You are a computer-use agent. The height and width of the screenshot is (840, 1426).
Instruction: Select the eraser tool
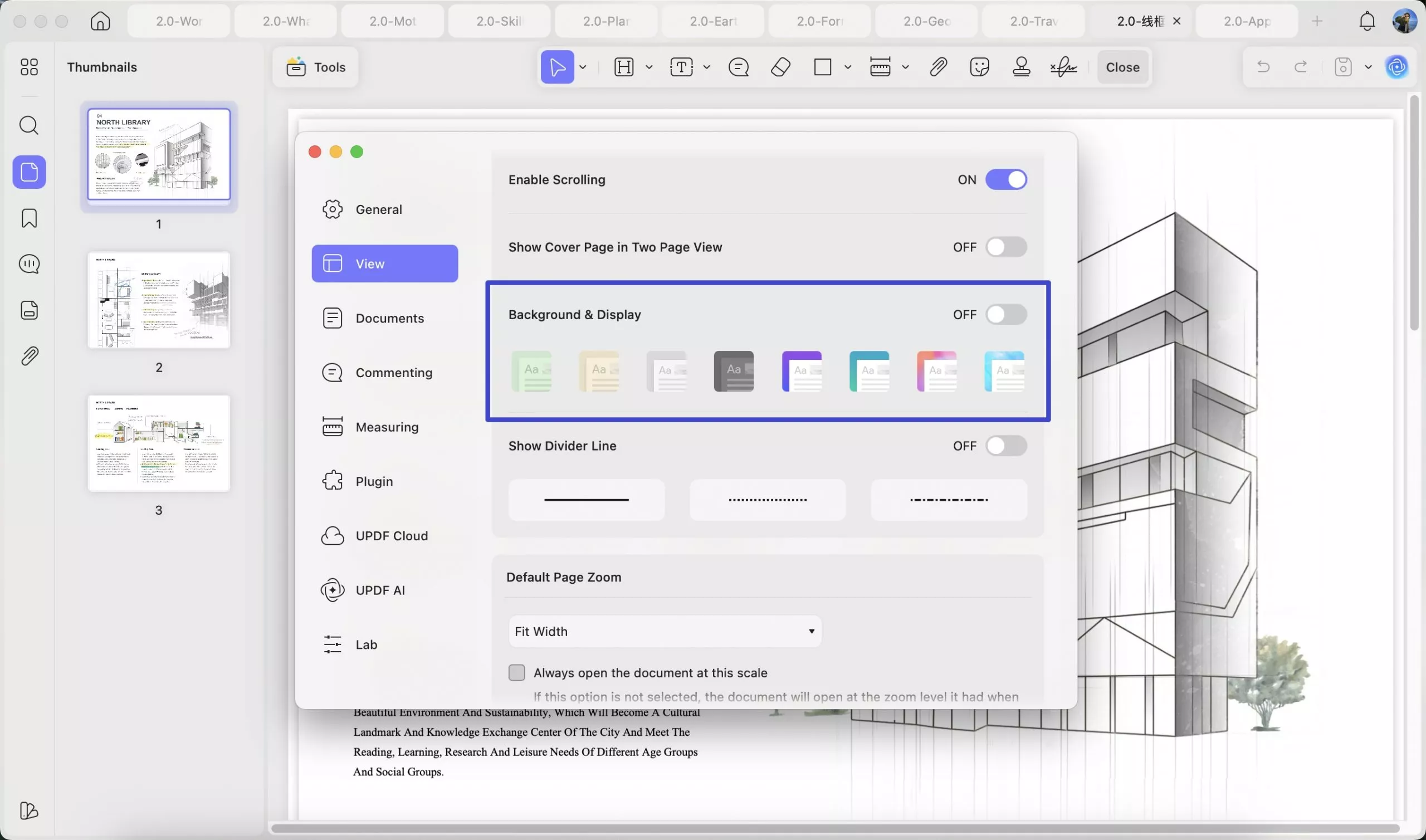pos(781,67)
